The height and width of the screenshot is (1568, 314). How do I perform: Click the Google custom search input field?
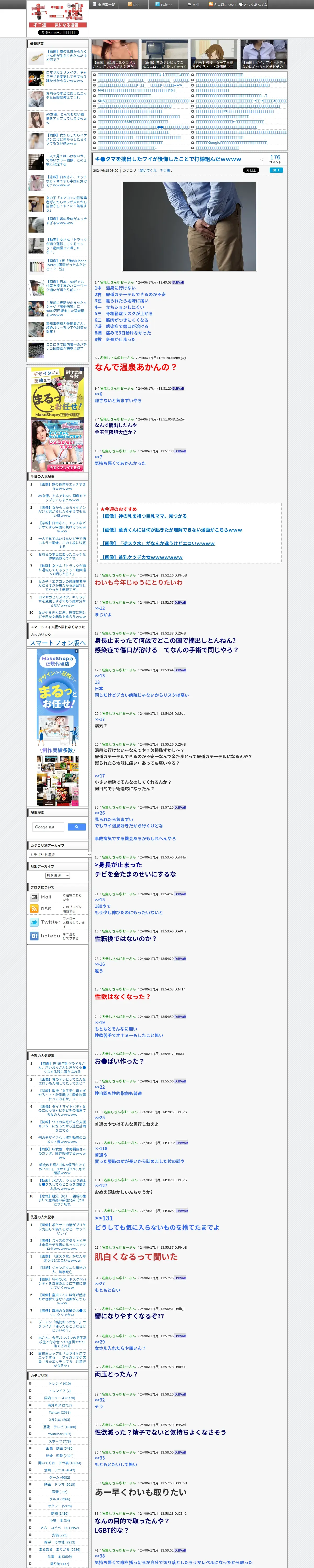(x=48, y=827)
